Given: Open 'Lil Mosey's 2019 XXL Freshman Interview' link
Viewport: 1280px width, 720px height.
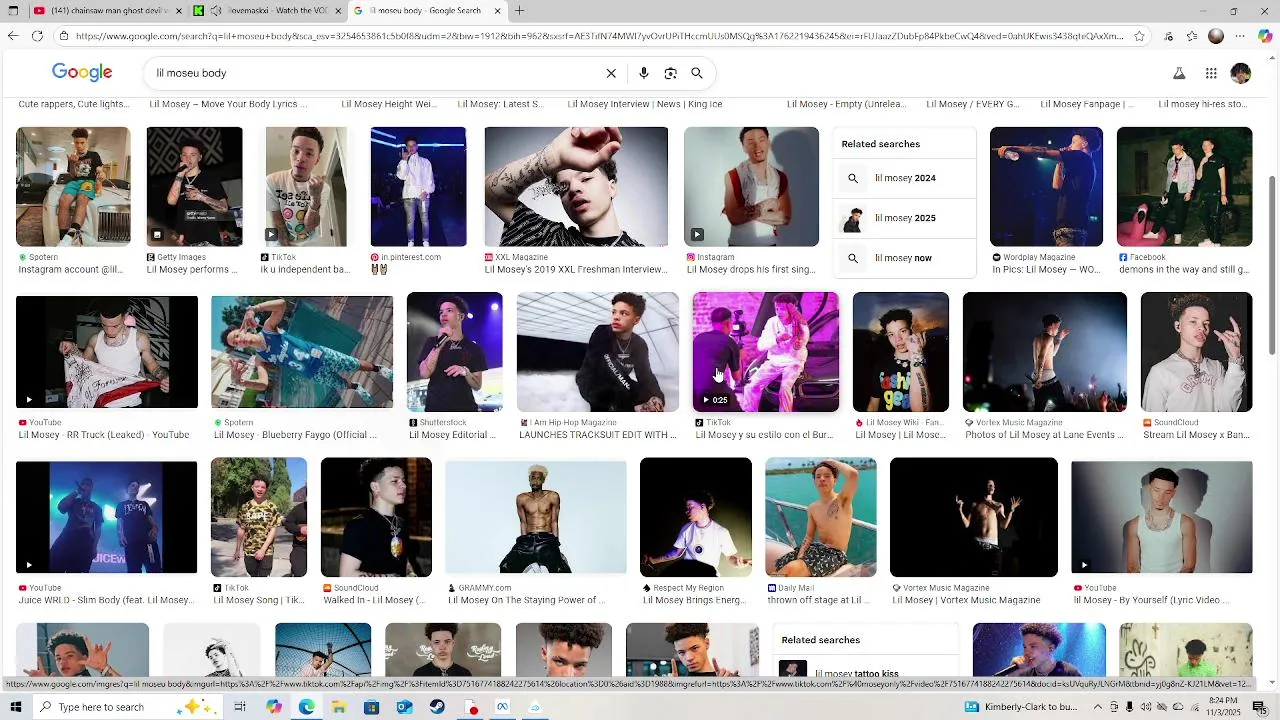Looking at the screenshot, I should click(575, 270).
